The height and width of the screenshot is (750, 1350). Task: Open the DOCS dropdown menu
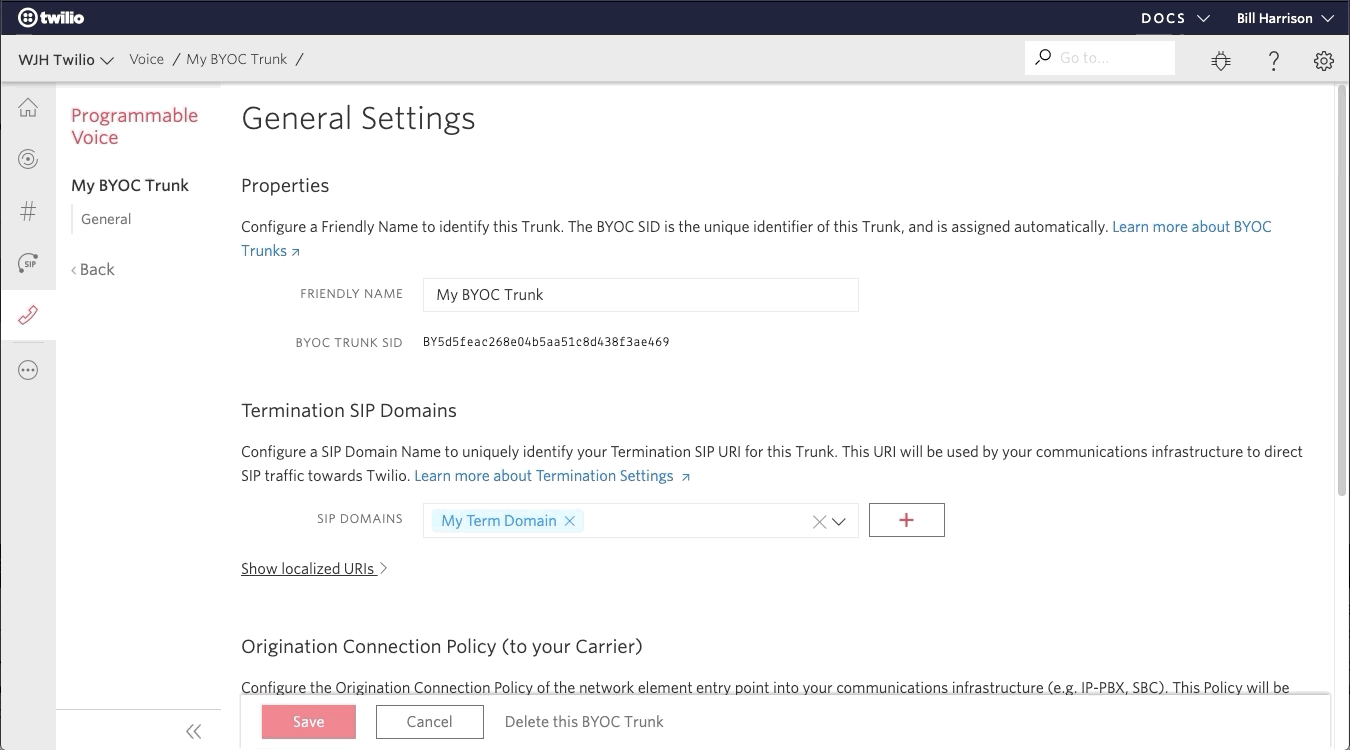click(1175, 18)
